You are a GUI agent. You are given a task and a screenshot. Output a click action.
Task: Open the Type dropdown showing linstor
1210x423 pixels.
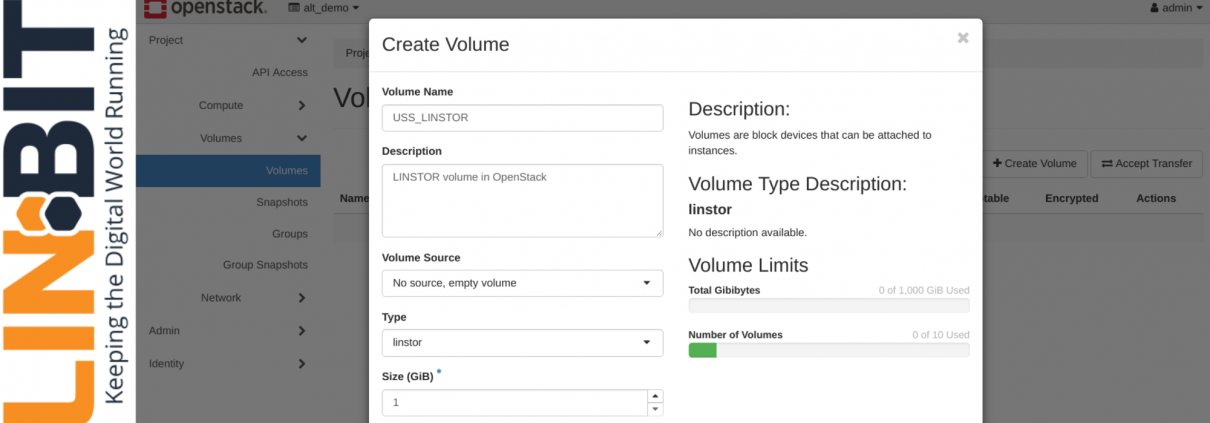[x=522, y=343]
